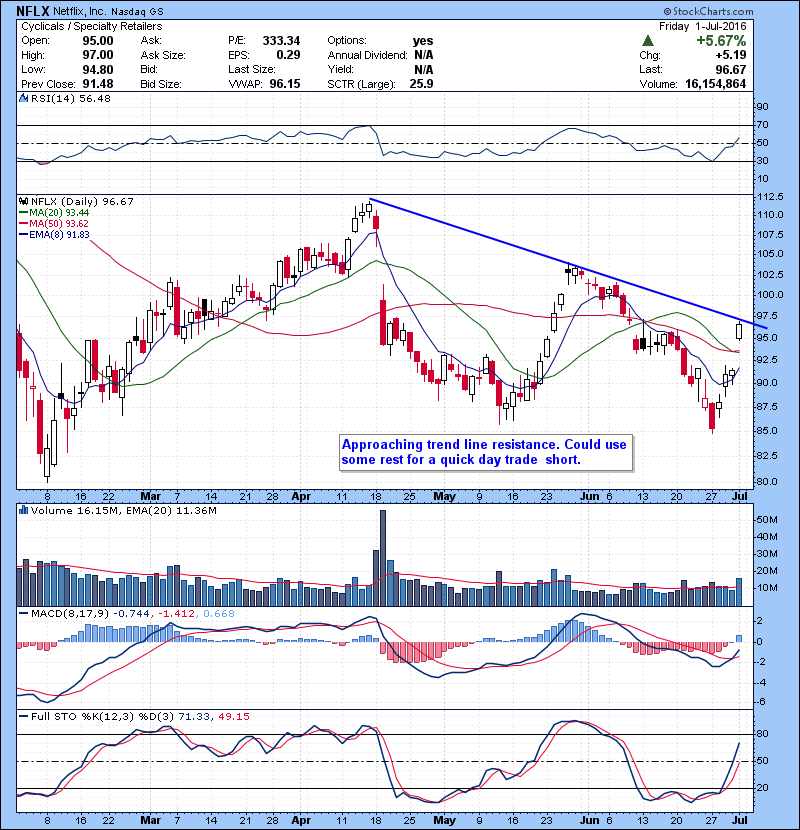The height and width of the screenshot is (830, 800).
Task: Click the tallest volume bar near April 18
Action: (x=383, y=558)
